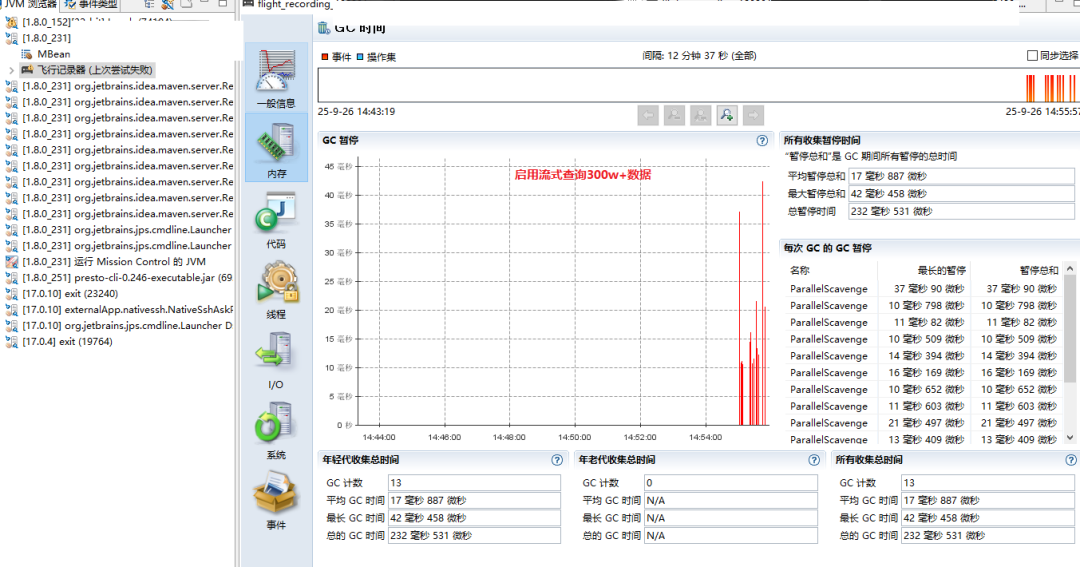Click the 25-9-26 14:43:19 start time label

click(x=356, y=112)
